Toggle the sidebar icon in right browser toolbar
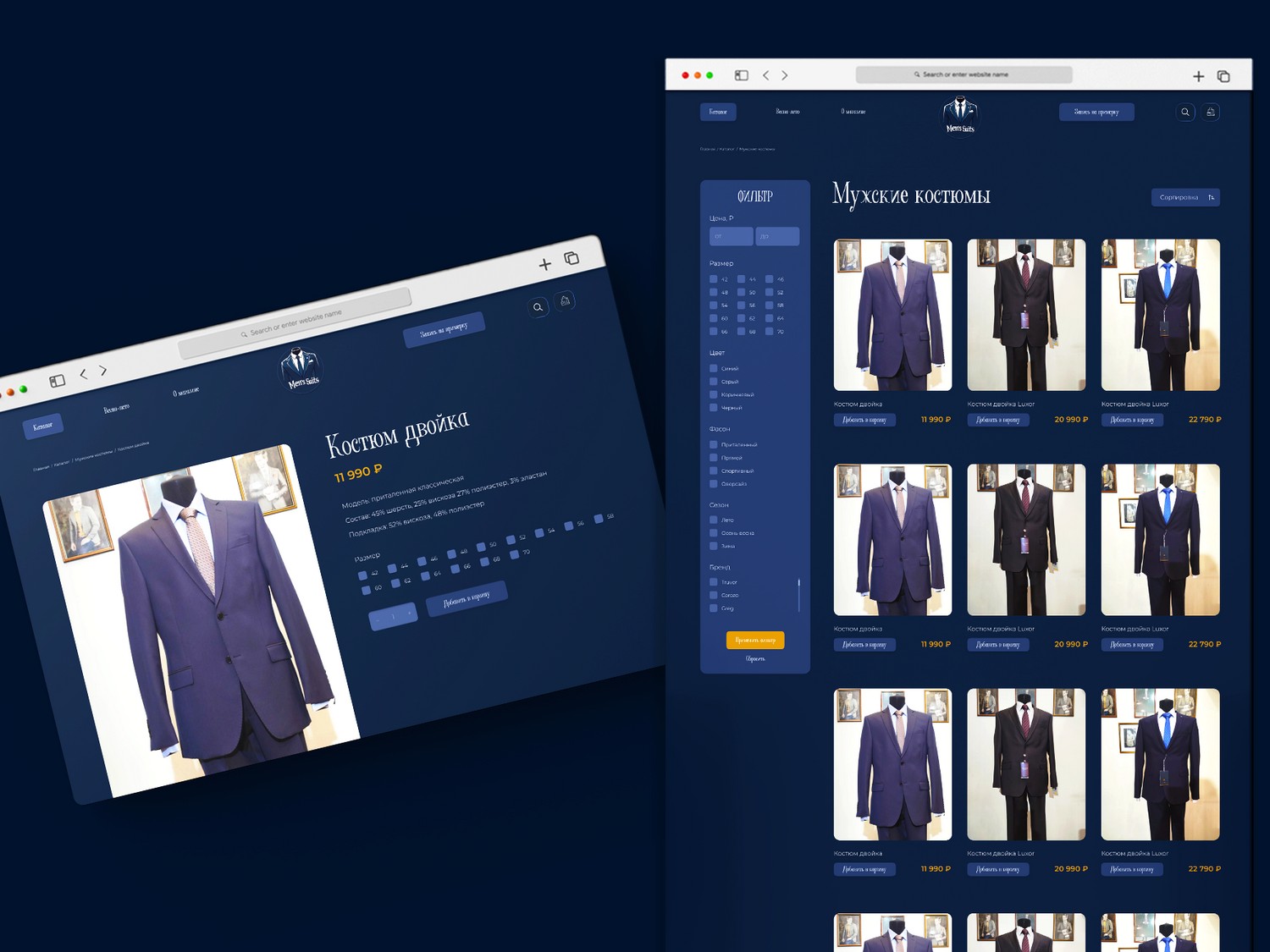This screenshot has height=952, width=1270. [x=742, y=75]
